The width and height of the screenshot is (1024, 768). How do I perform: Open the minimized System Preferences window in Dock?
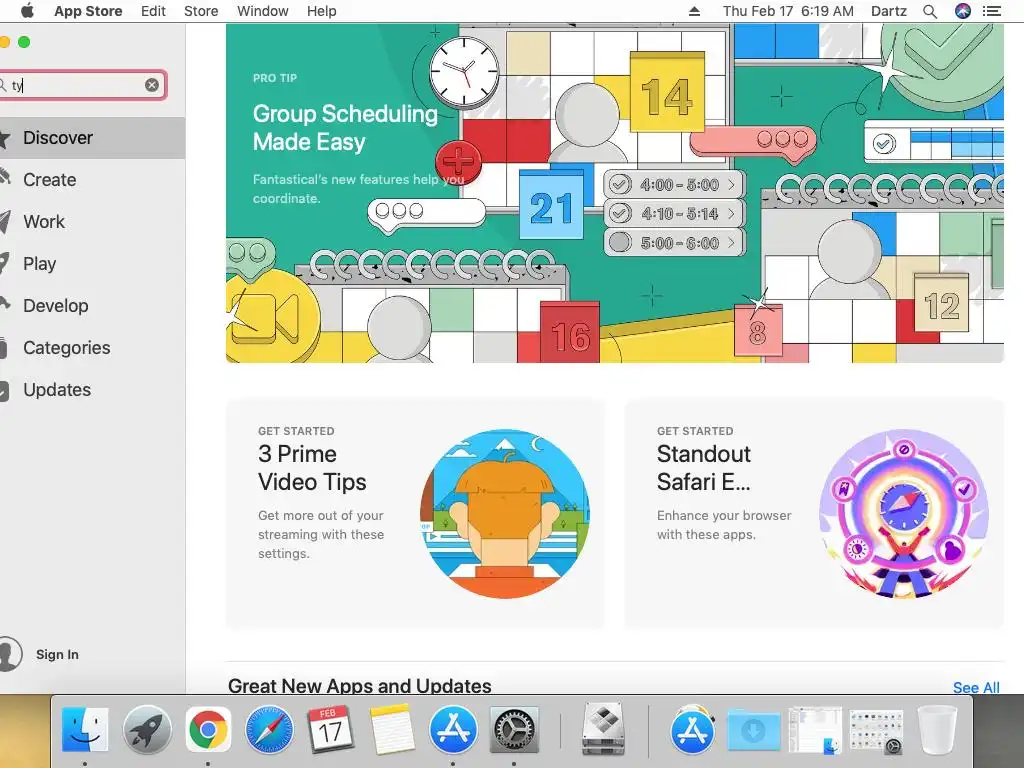click(x=876, y=730)
